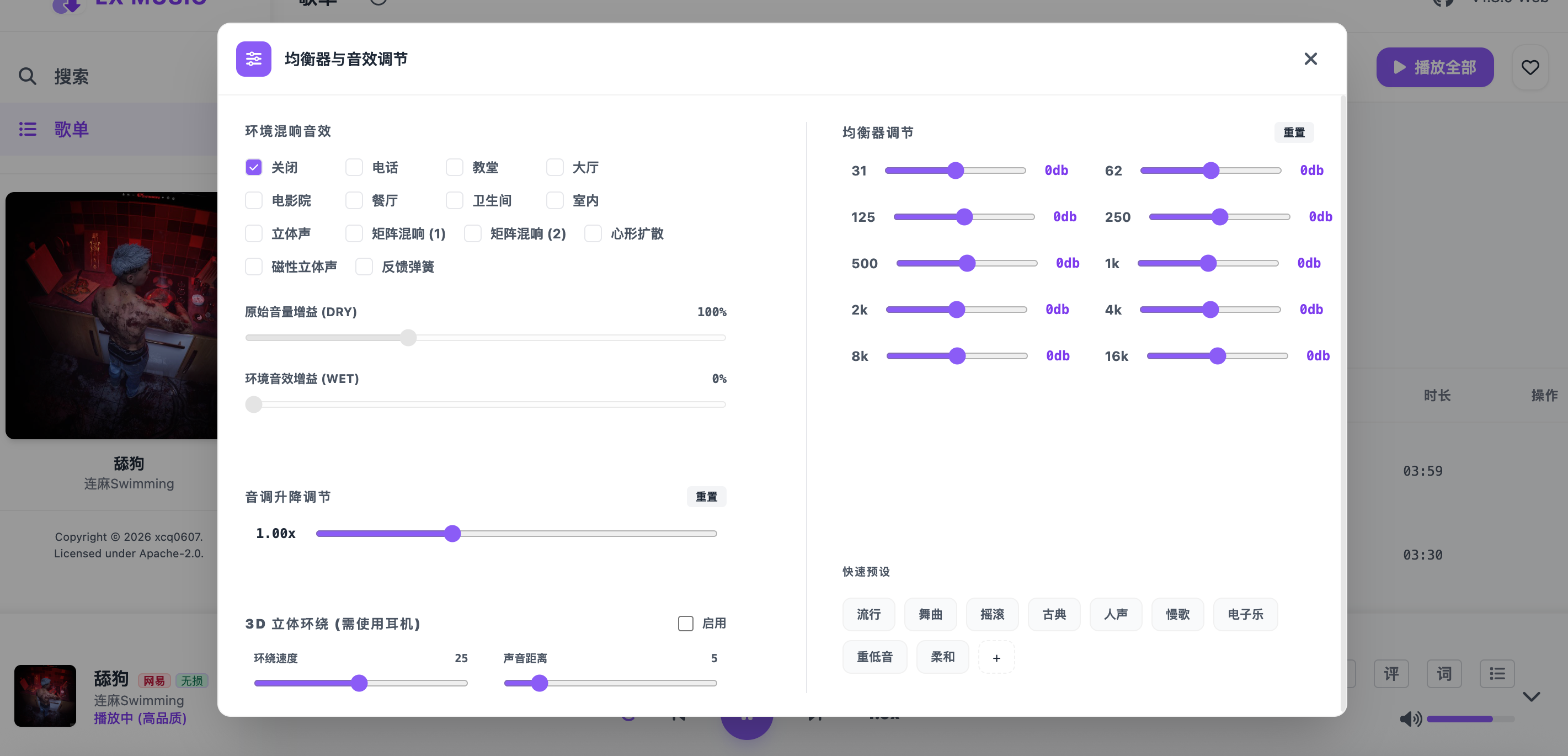Click the 歌单 list icon in sidebar
This screenshot has height=756, width=1568.
pos(28,129)
